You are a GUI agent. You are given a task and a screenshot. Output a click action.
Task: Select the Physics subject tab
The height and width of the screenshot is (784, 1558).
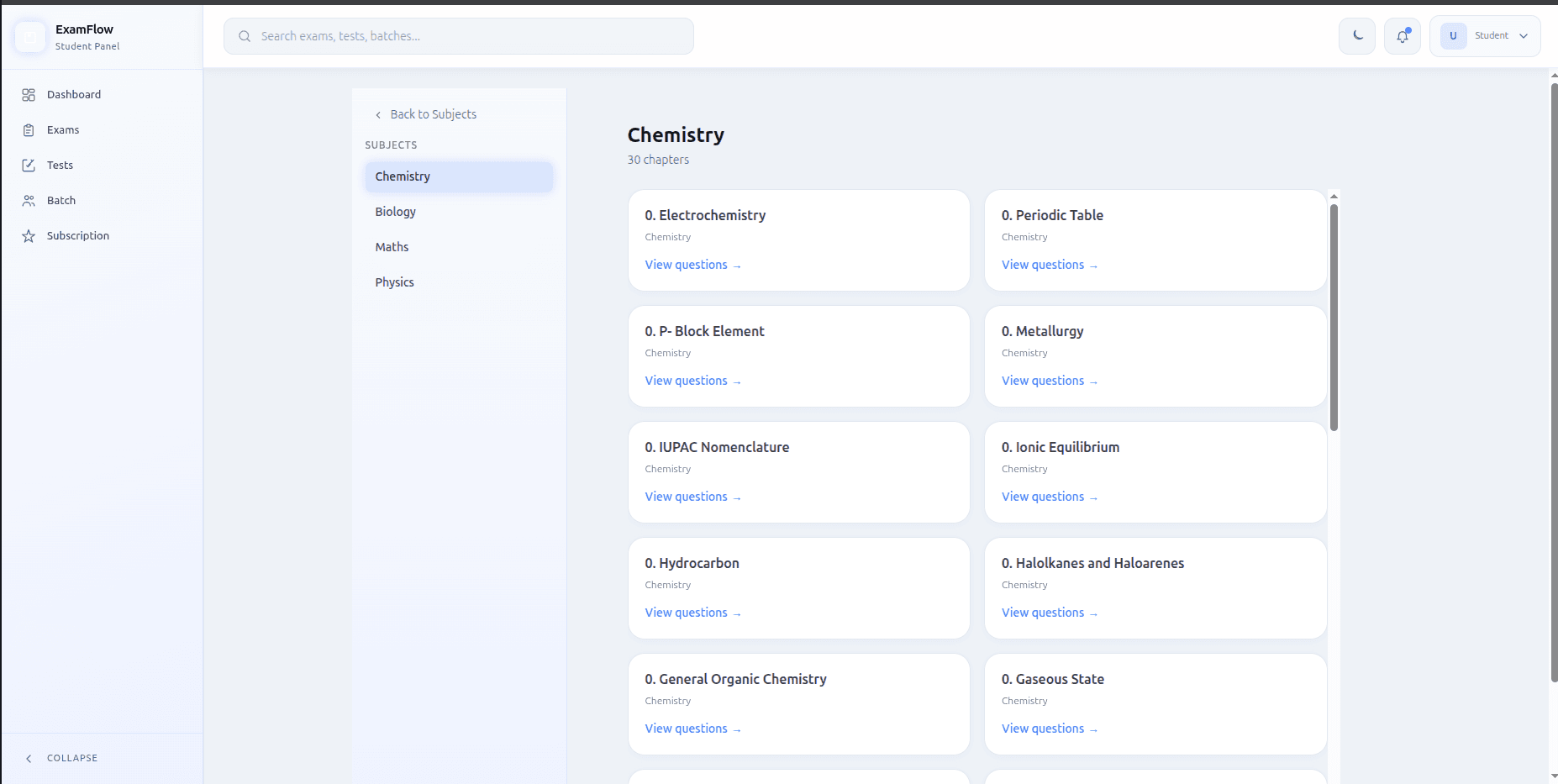[394, 282]
